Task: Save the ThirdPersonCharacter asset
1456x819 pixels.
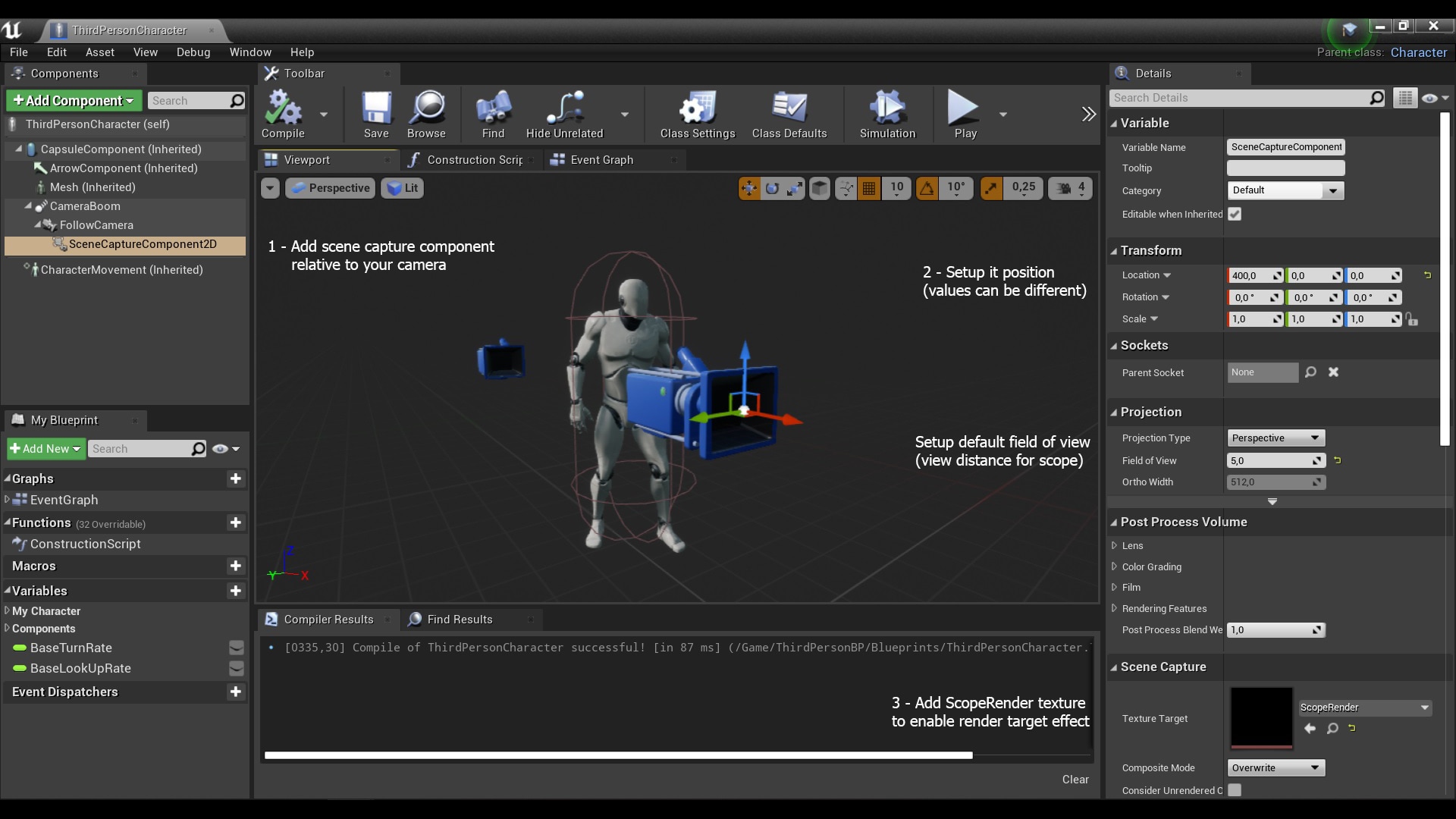Action: coord(376,114)
